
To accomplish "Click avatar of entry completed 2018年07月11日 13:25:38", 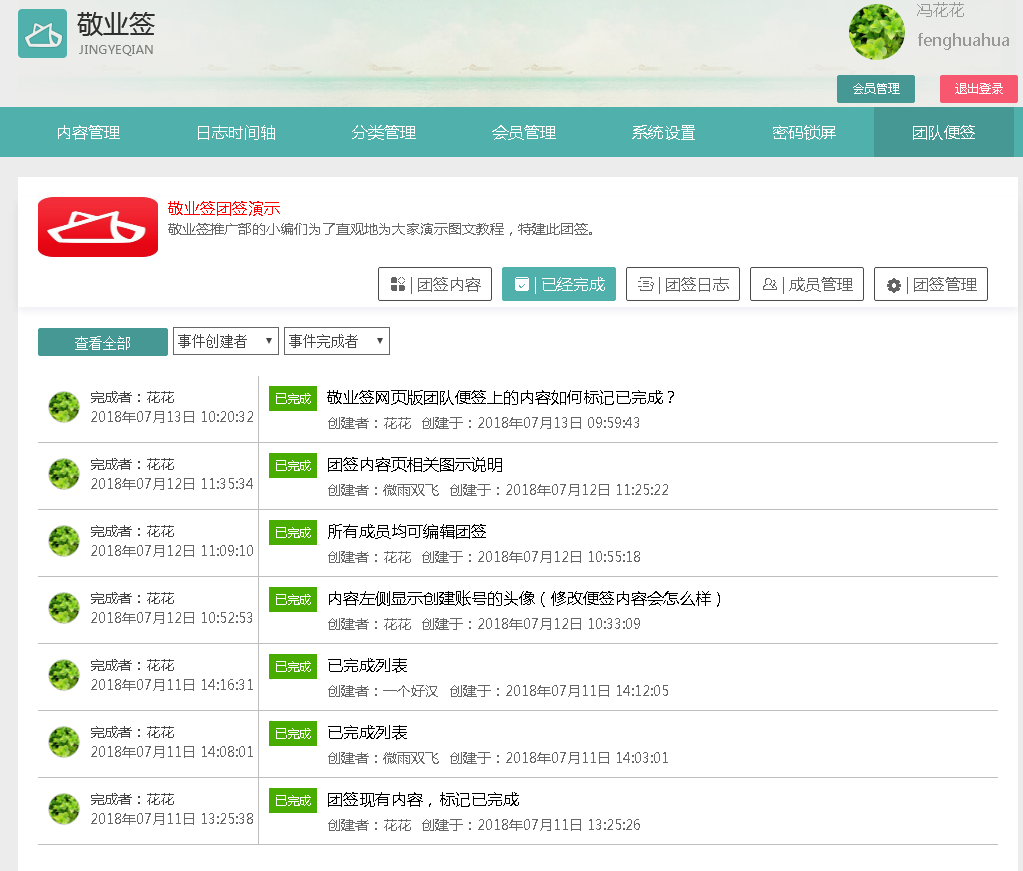I will [64, 810].
